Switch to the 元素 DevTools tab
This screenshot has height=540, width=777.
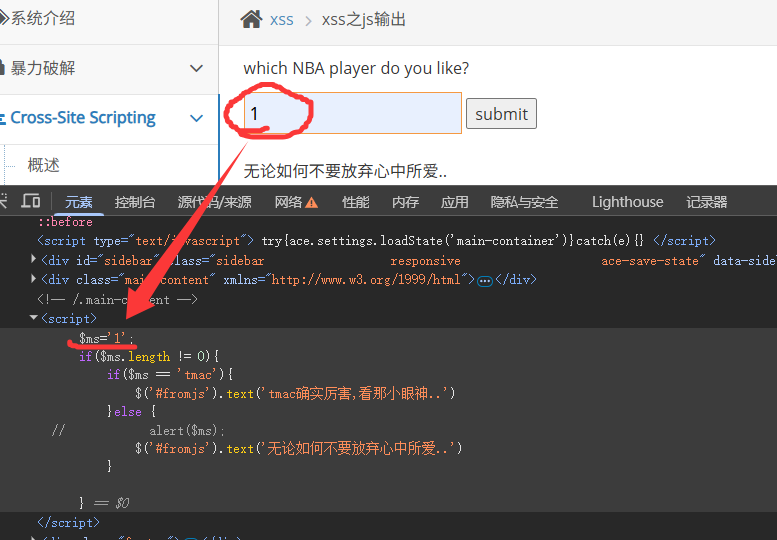(79, 202)
